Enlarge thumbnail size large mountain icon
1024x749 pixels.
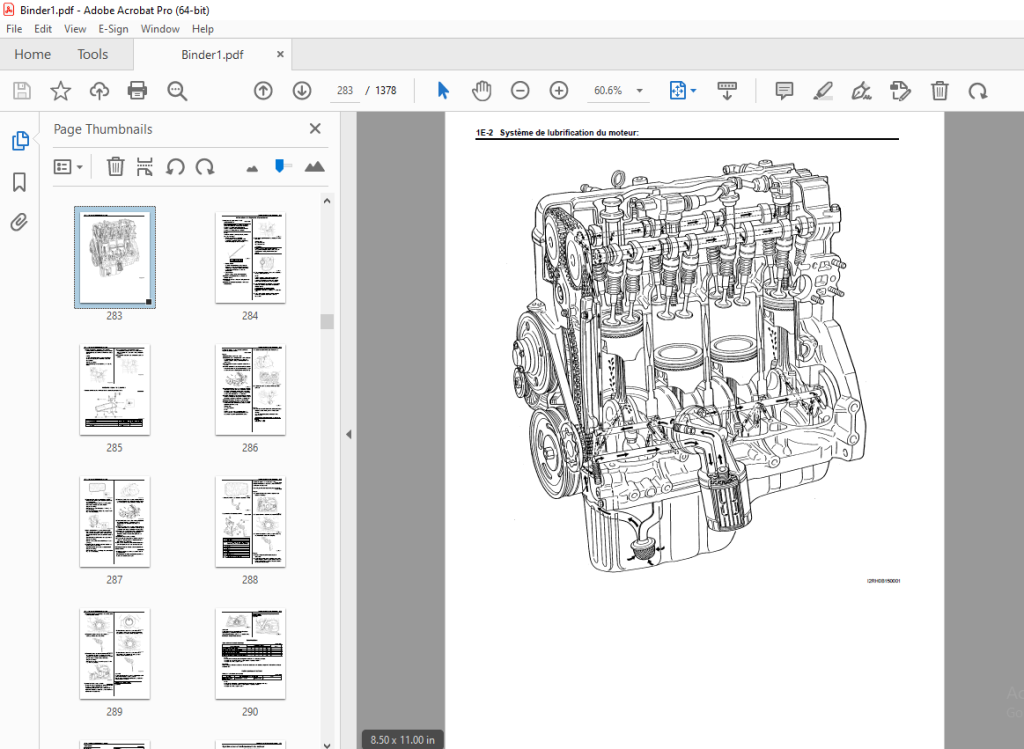click(x=315, y=167)
